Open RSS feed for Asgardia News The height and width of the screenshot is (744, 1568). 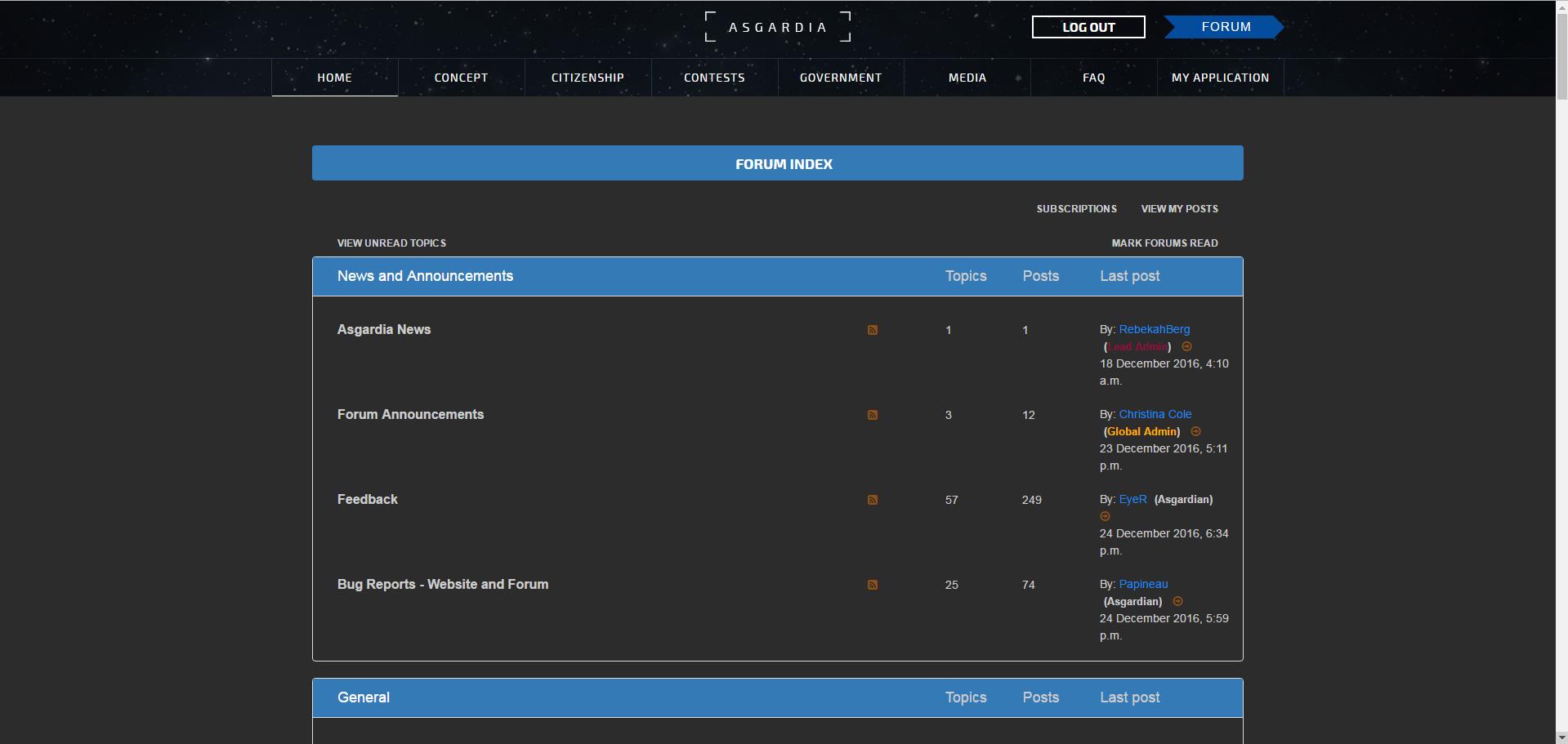coord(873,330)
